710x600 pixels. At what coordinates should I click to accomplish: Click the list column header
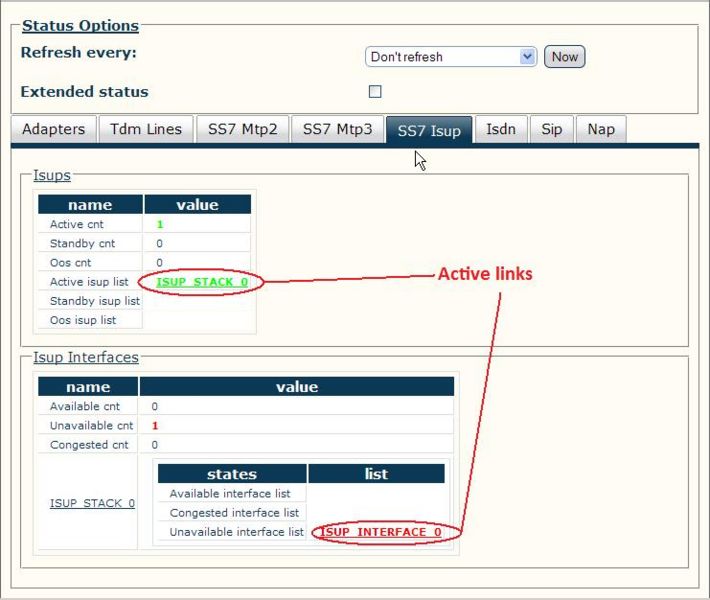click(376, 474)
